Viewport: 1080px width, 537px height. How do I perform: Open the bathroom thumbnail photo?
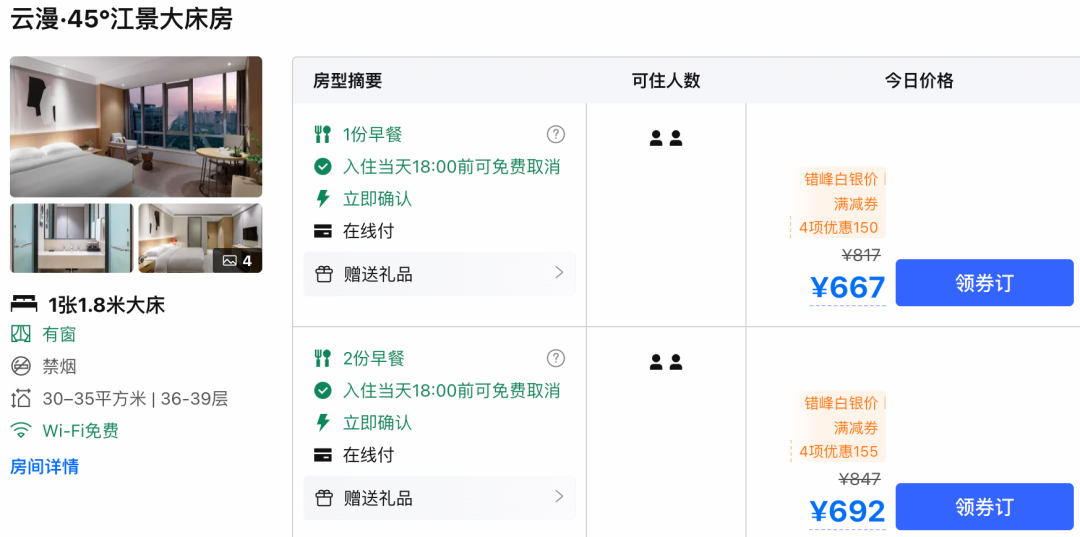[x=72, y=238]
